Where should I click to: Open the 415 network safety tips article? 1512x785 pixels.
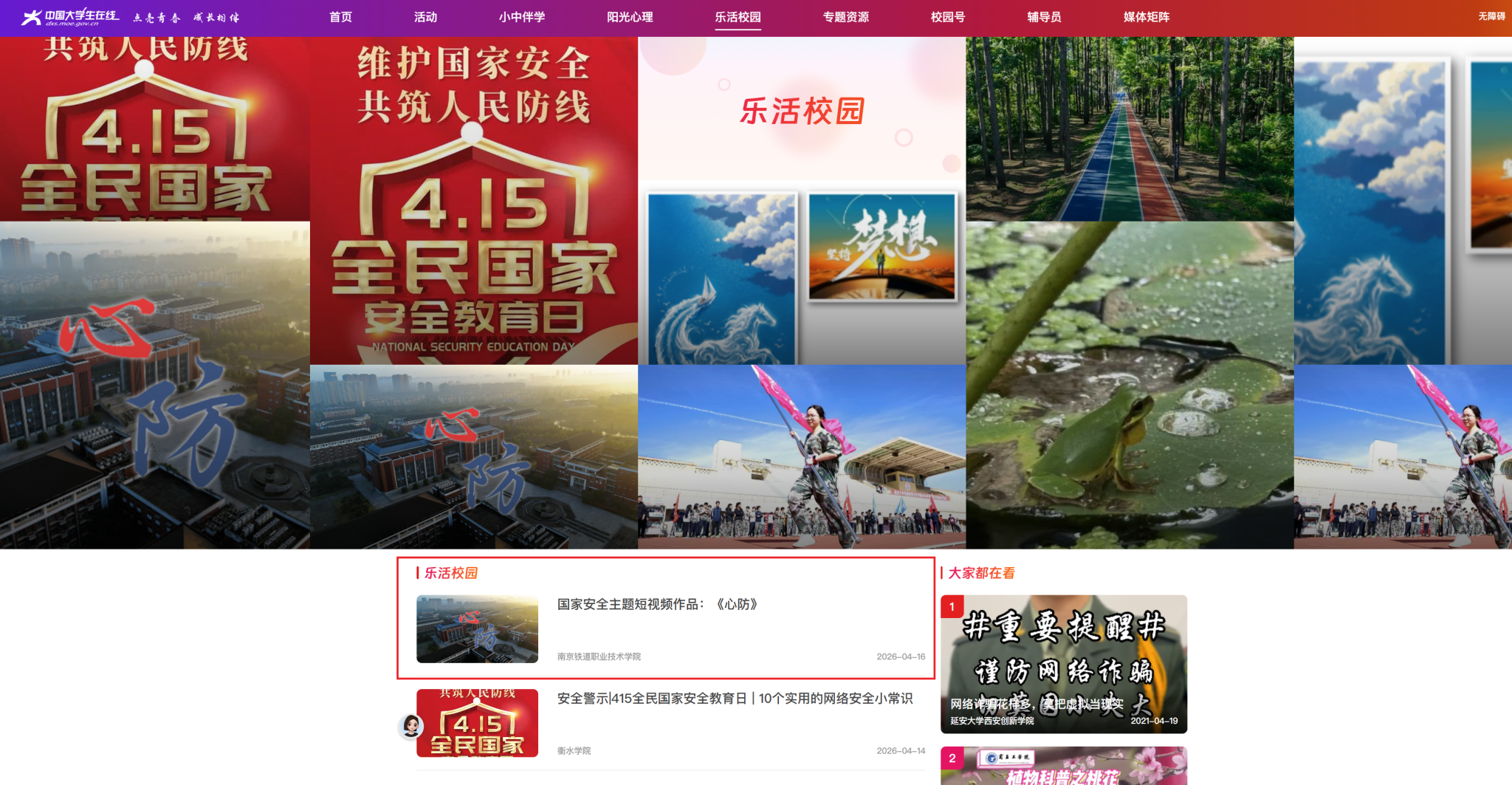click(735, 699)
